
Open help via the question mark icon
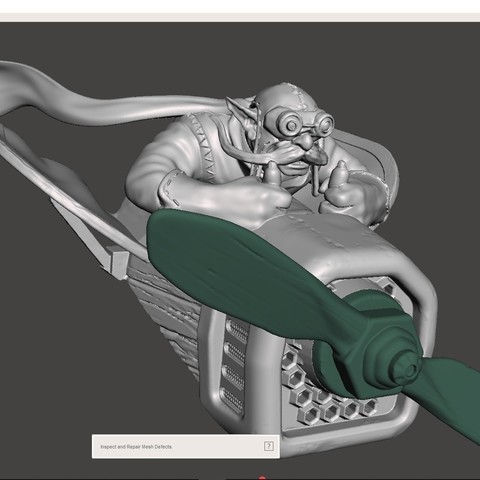(x=269, y=446)
